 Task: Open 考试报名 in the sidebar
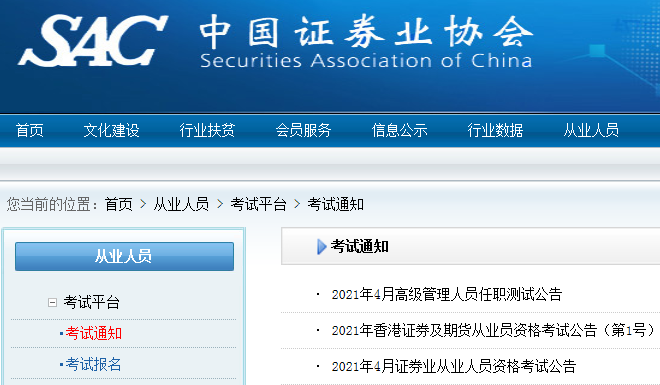point(93,364)
